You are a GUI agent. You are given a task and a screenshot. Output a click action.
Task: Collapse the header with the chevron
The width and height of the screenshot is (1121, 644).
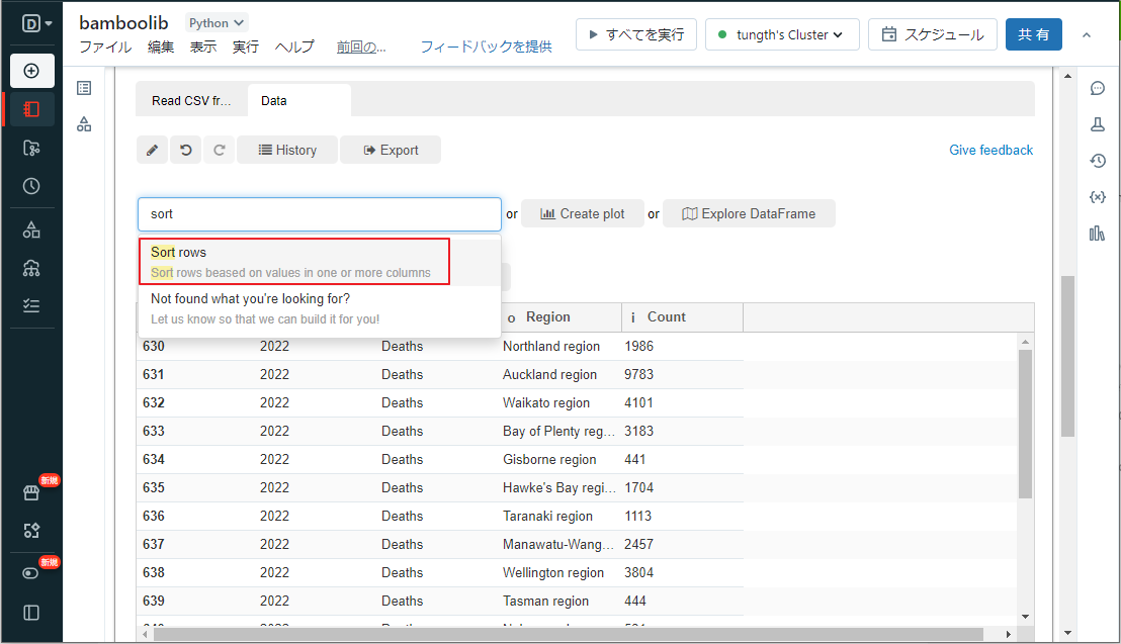tap(1087, 35)
